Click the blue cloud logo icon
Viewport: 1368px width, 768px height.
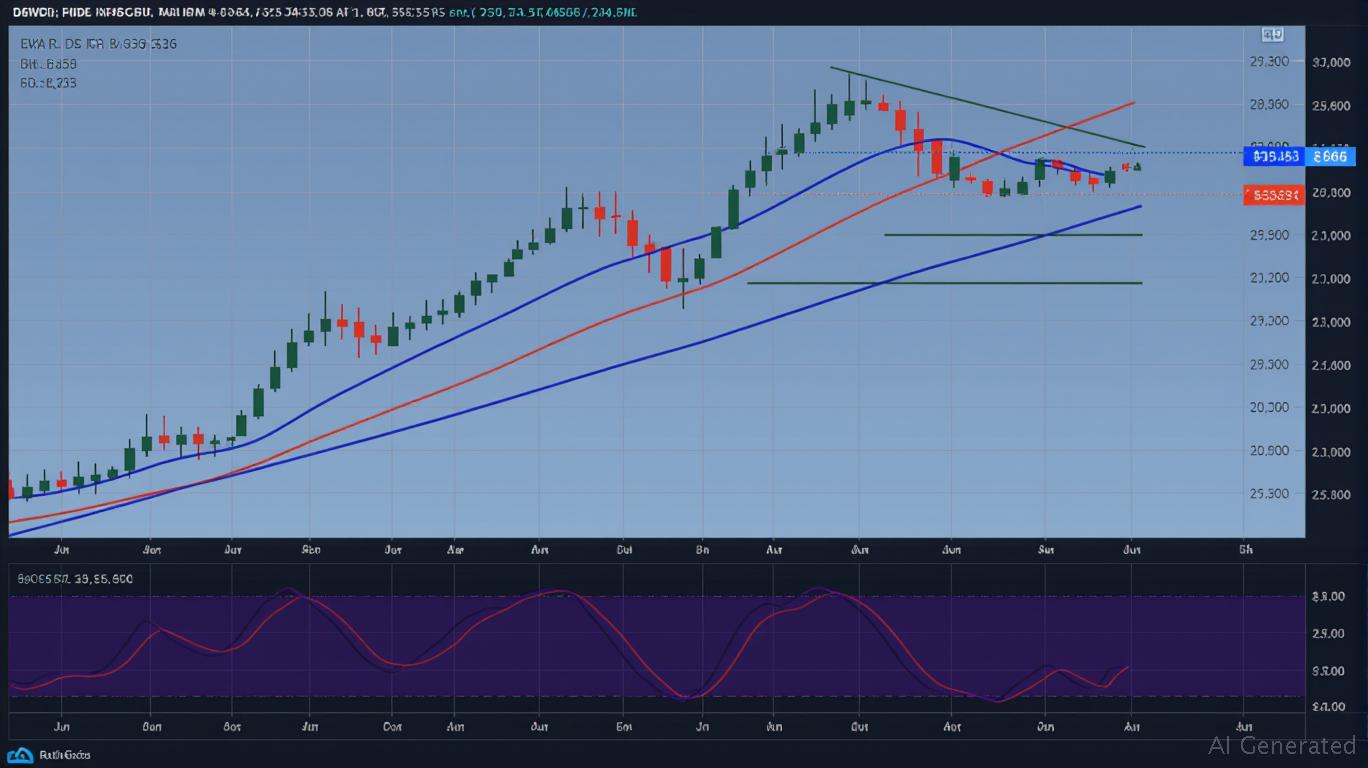click(19, 755)
